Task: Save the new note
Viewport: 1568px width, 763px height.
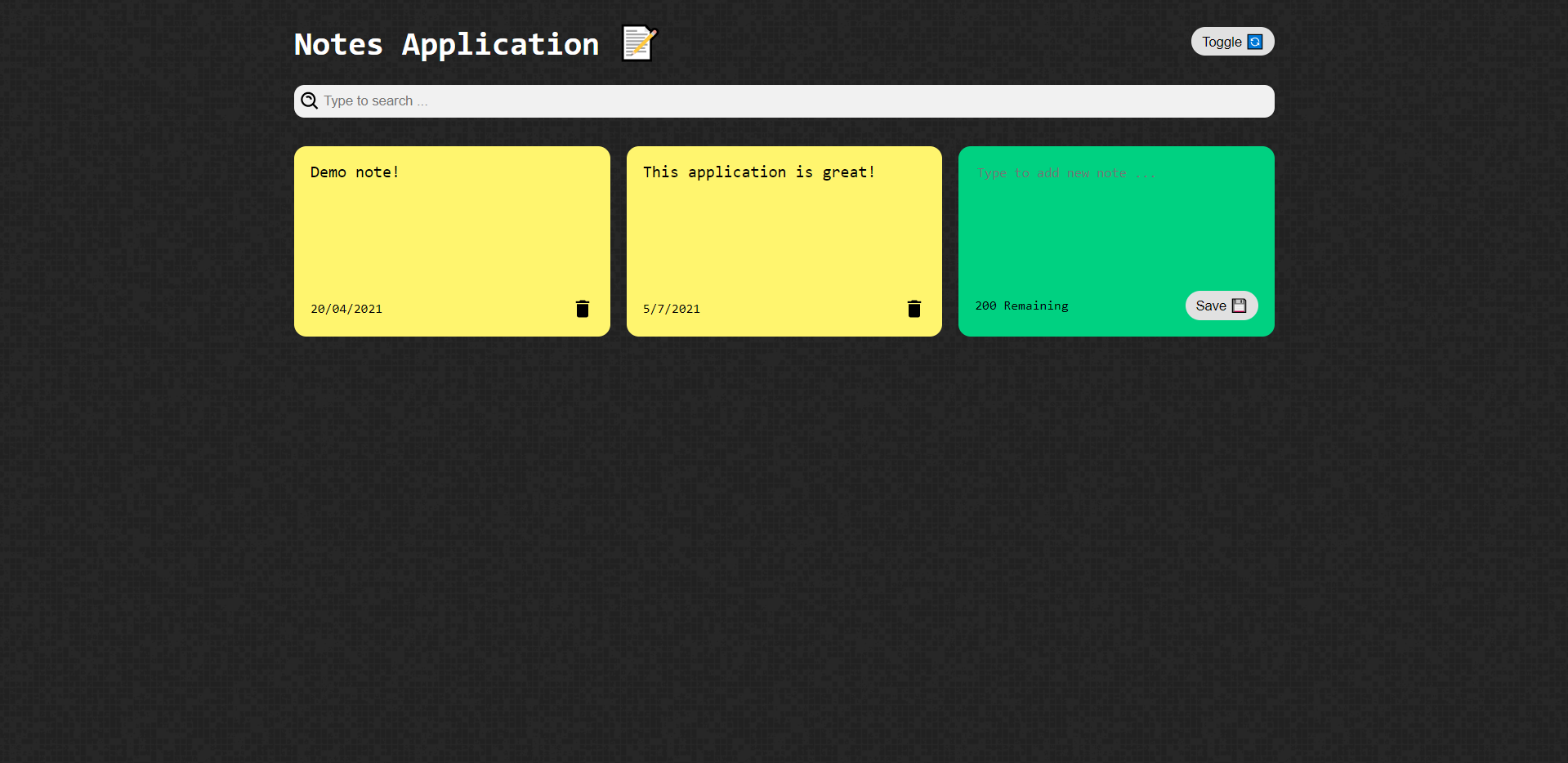Action: pos(1222,306)
